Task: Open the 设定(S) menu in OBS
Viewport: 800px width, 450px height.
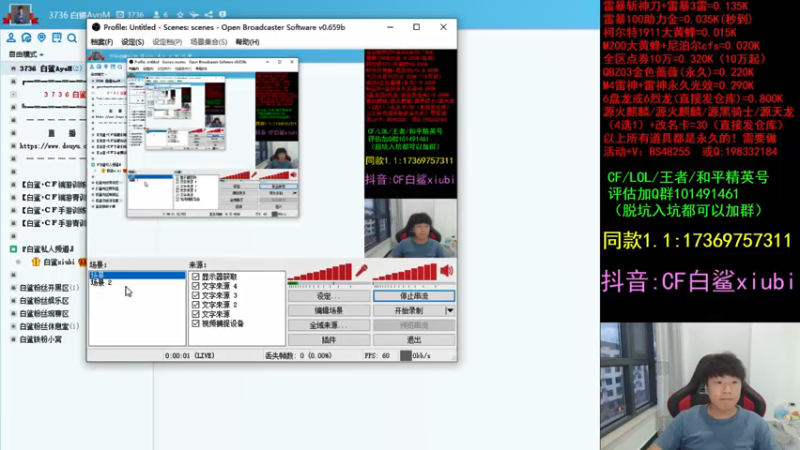Action: pos(133,42)
